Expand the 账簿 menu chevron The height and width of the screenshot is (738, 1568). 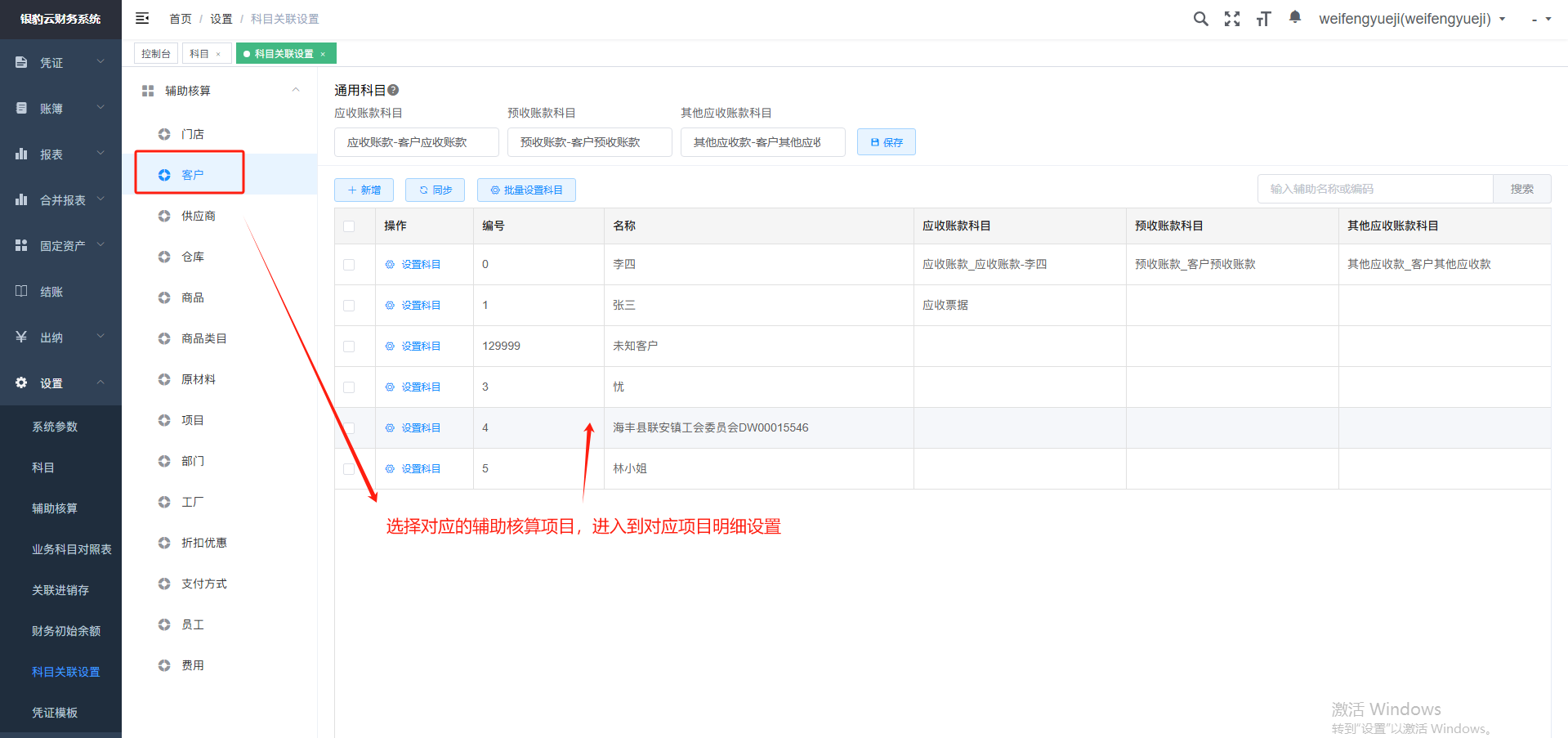(101, 107)
